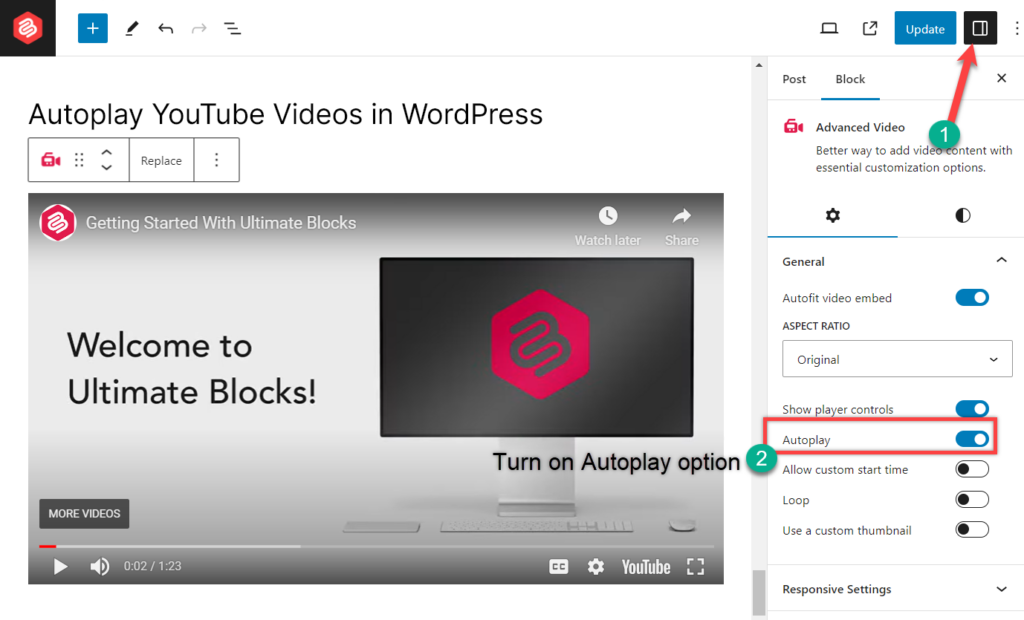
Task: Switch to the Post tab
Action: tap(793, 79)
